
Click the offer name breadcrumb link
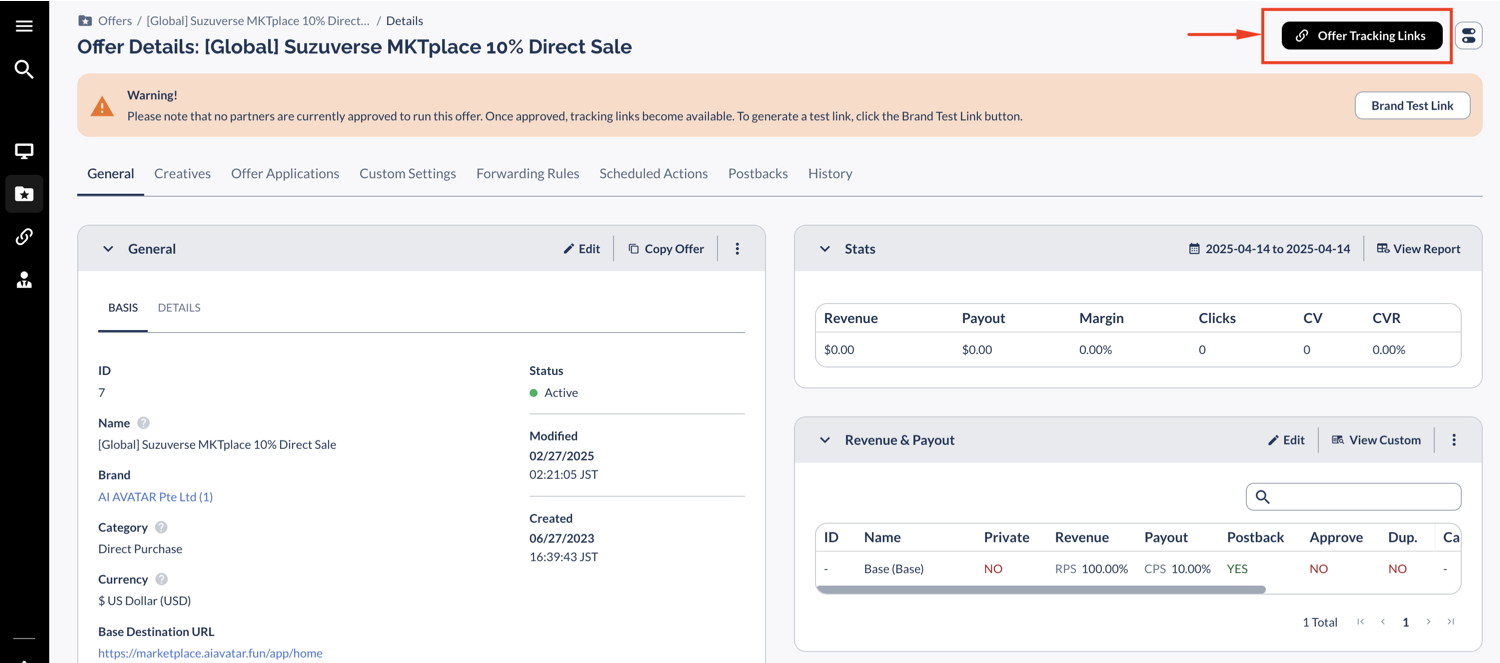[x=258, y=21]
